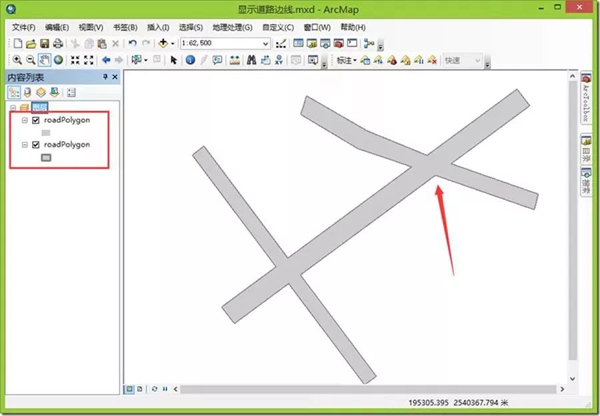Open the 文件(F) menu
Viewport: 600px width, 416px height.
point(24,27)
